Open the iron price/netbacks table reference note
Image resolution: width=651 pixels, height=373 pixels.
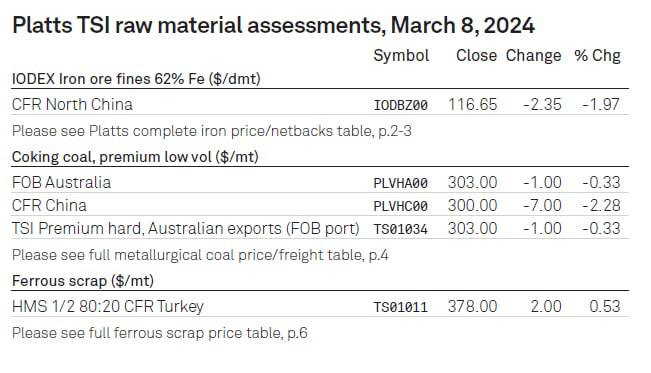tap(212, 131)
